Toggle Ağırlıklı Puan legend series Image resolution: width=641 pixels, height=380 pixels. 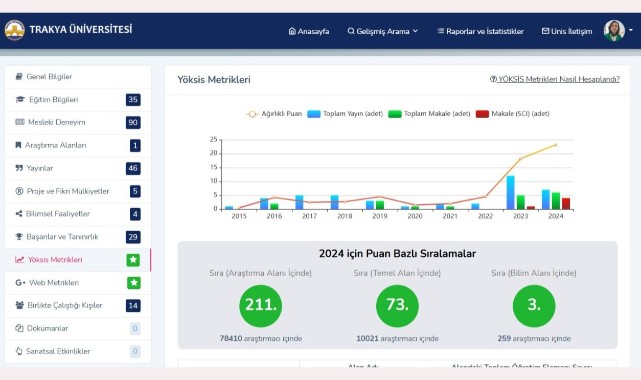tap(273, 114)
